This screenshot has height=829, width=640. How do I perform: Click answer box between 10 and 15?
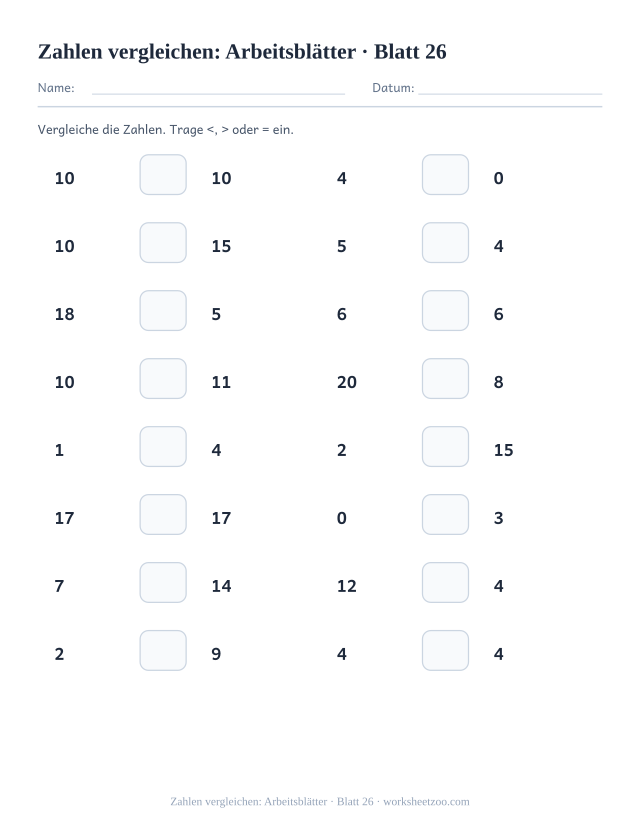click(163, 243)
